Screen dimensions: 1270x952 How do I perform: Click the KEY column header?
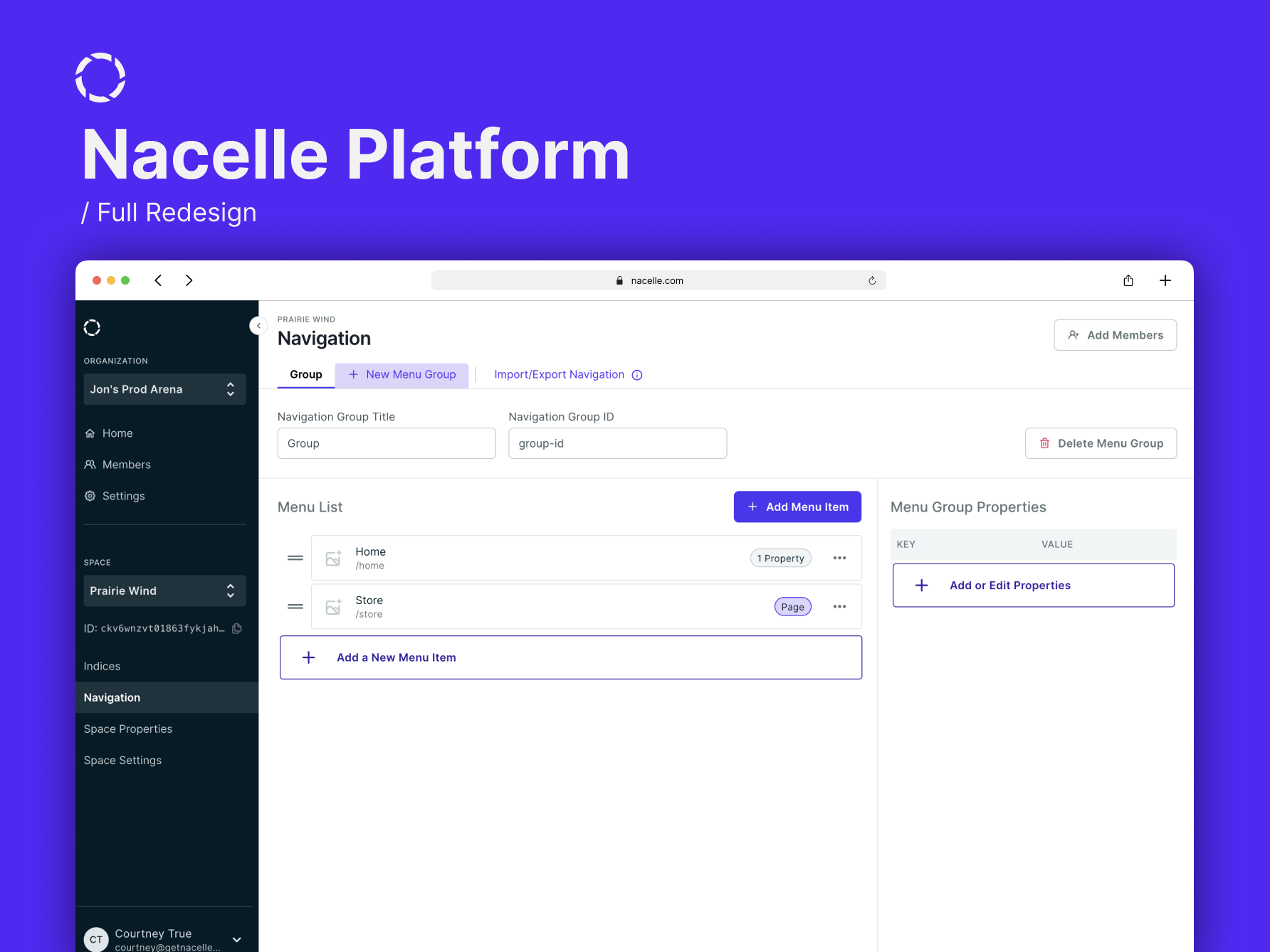pyautogui.click(x=906, y=544)
